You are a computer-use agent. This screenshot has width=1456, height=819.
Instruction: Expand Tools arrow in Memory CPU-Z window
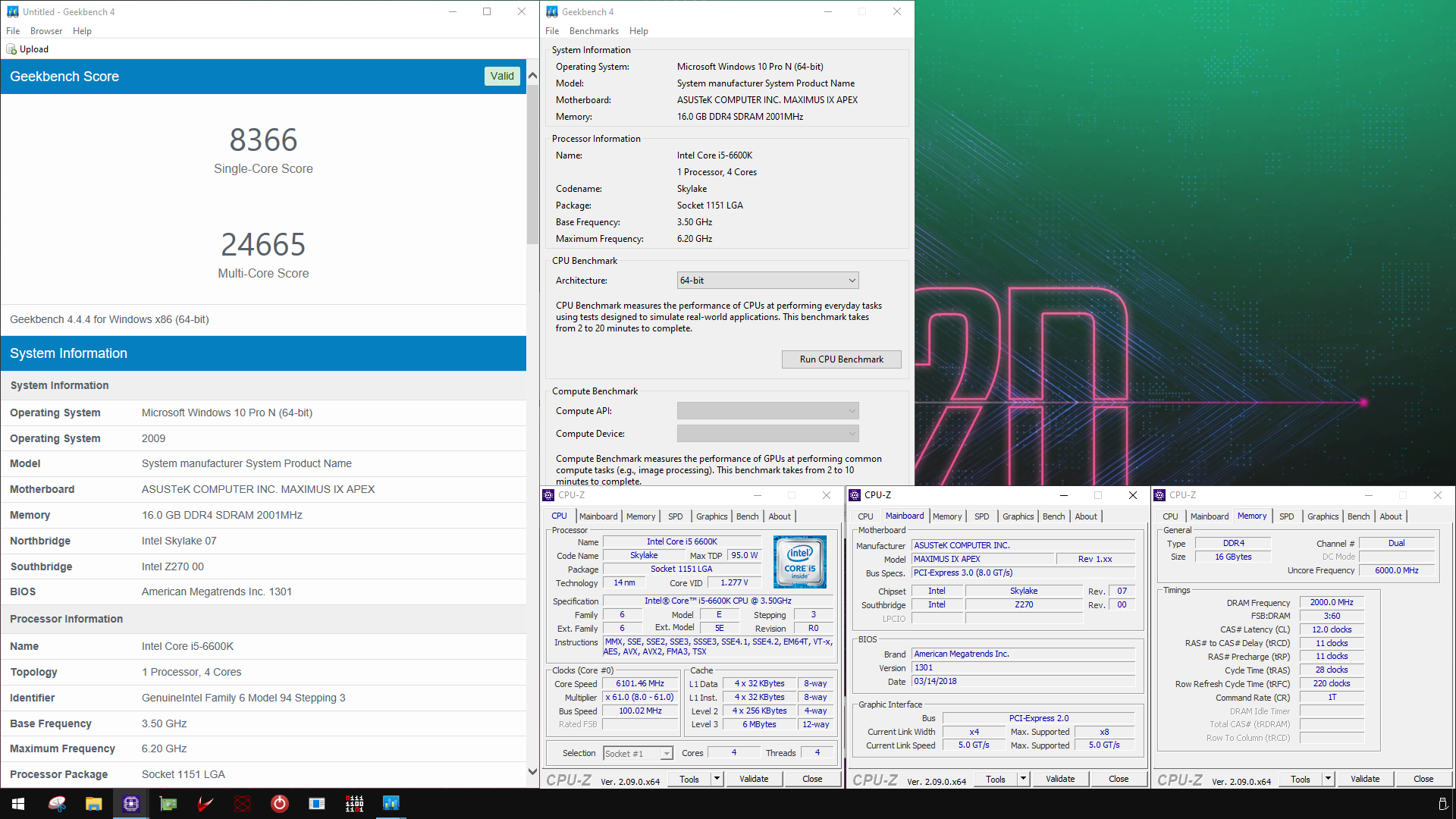click(x=1328, y=779)
